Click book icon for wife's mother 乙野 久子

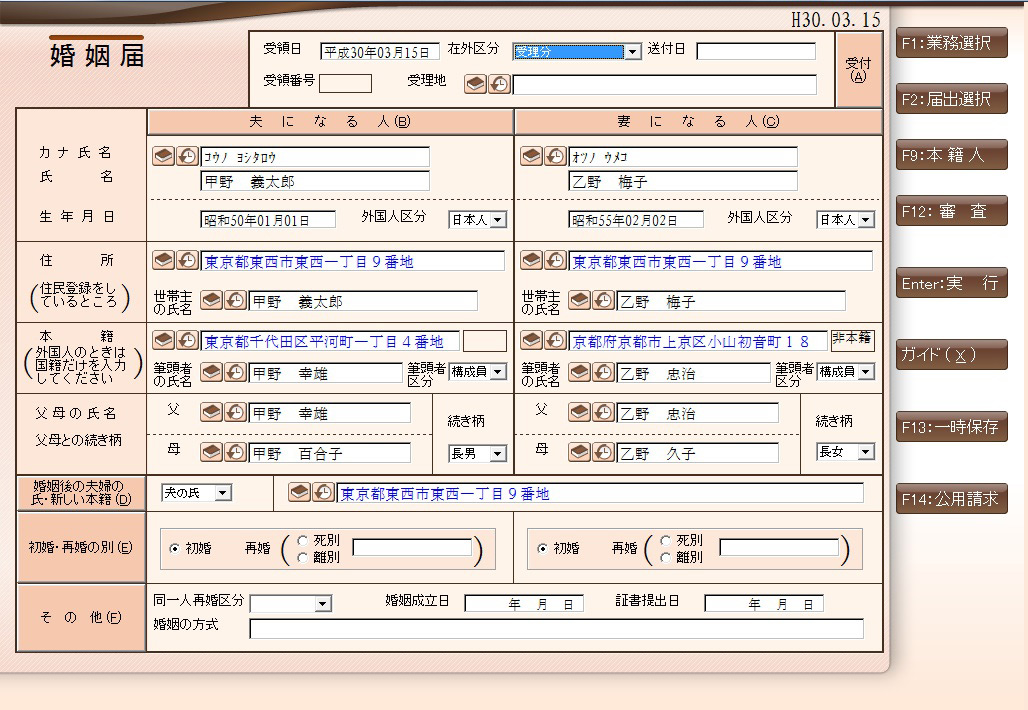(580, 452)
